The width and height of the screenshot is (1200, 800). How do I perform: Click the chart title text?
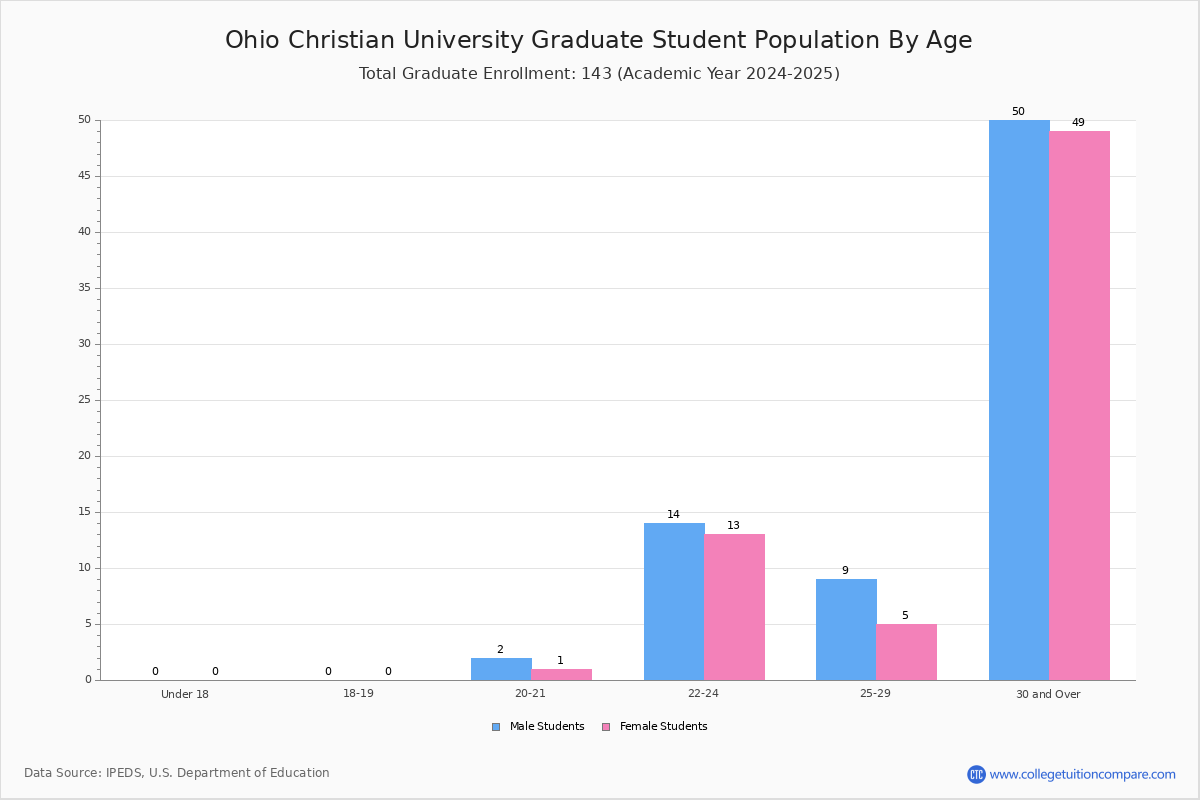click(x=599, y=40)
